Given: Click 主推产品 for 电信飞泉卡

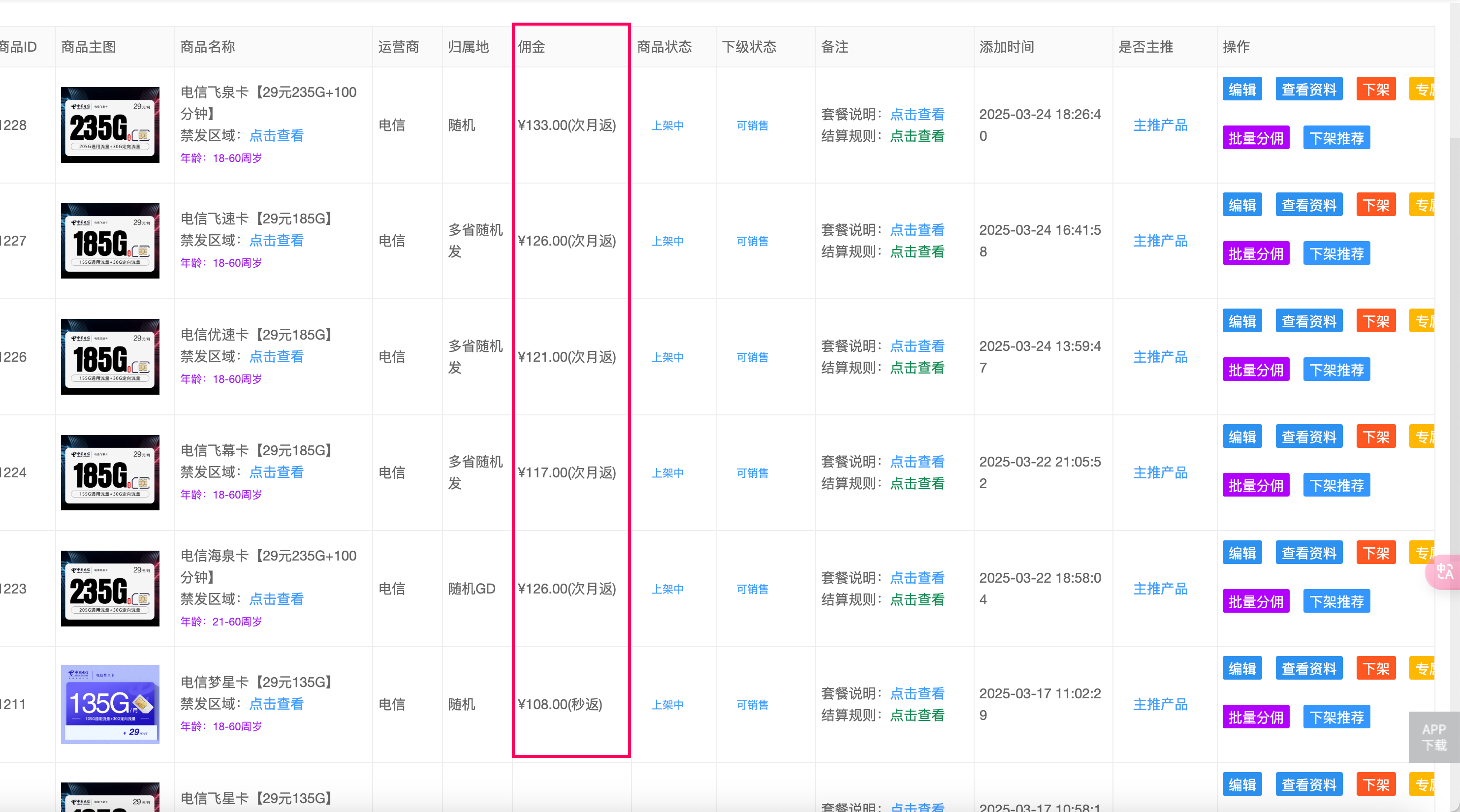Looking at the screenshot, I should click(1160, 125).
